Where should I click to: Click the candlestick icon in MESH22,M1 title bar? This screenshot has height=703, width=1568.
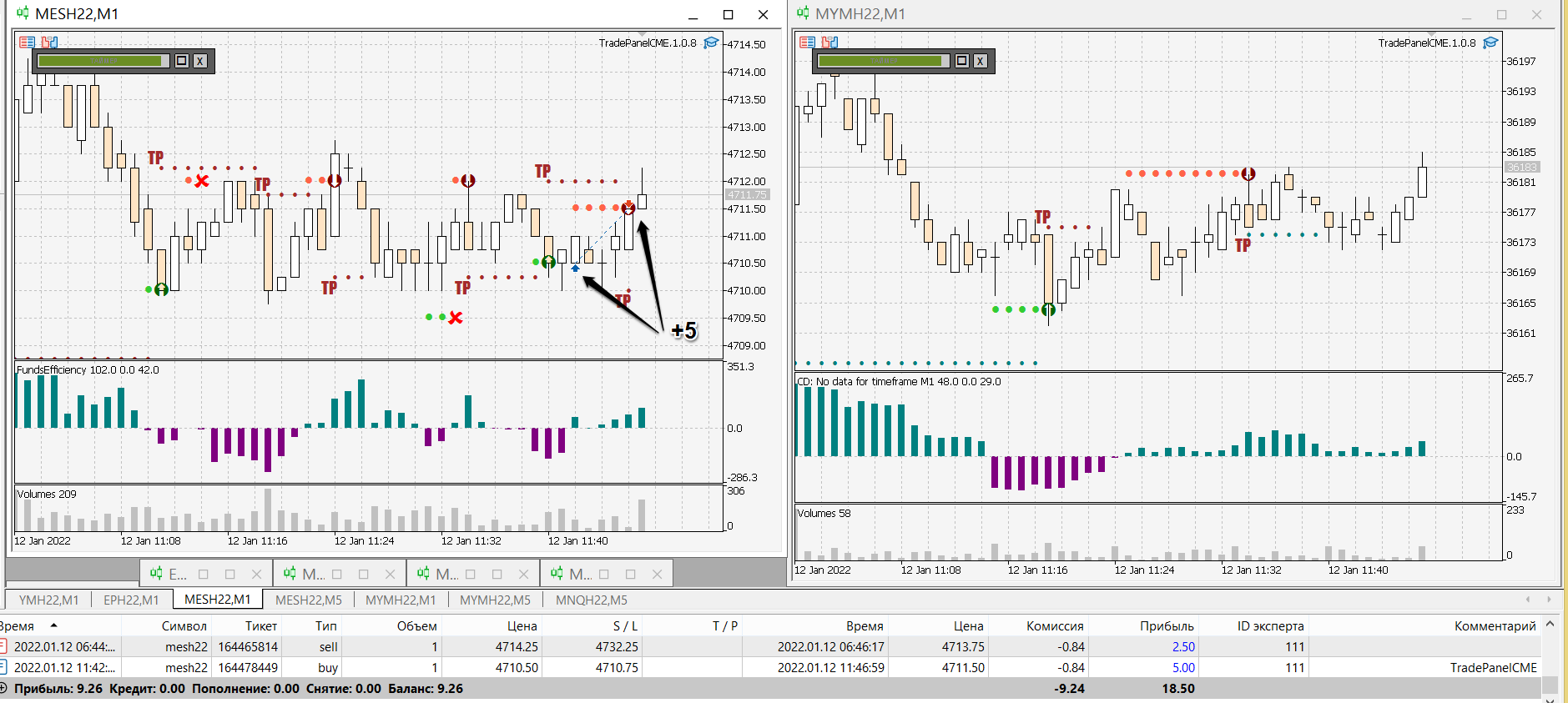click(23, 13)
